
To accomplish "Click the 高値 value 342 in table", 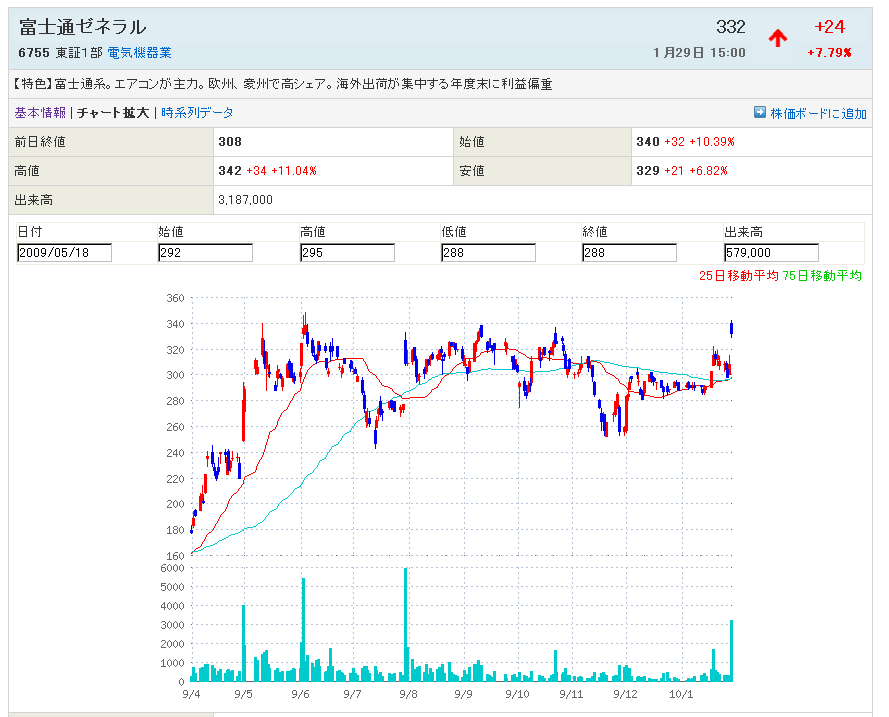I will [230, 171].
